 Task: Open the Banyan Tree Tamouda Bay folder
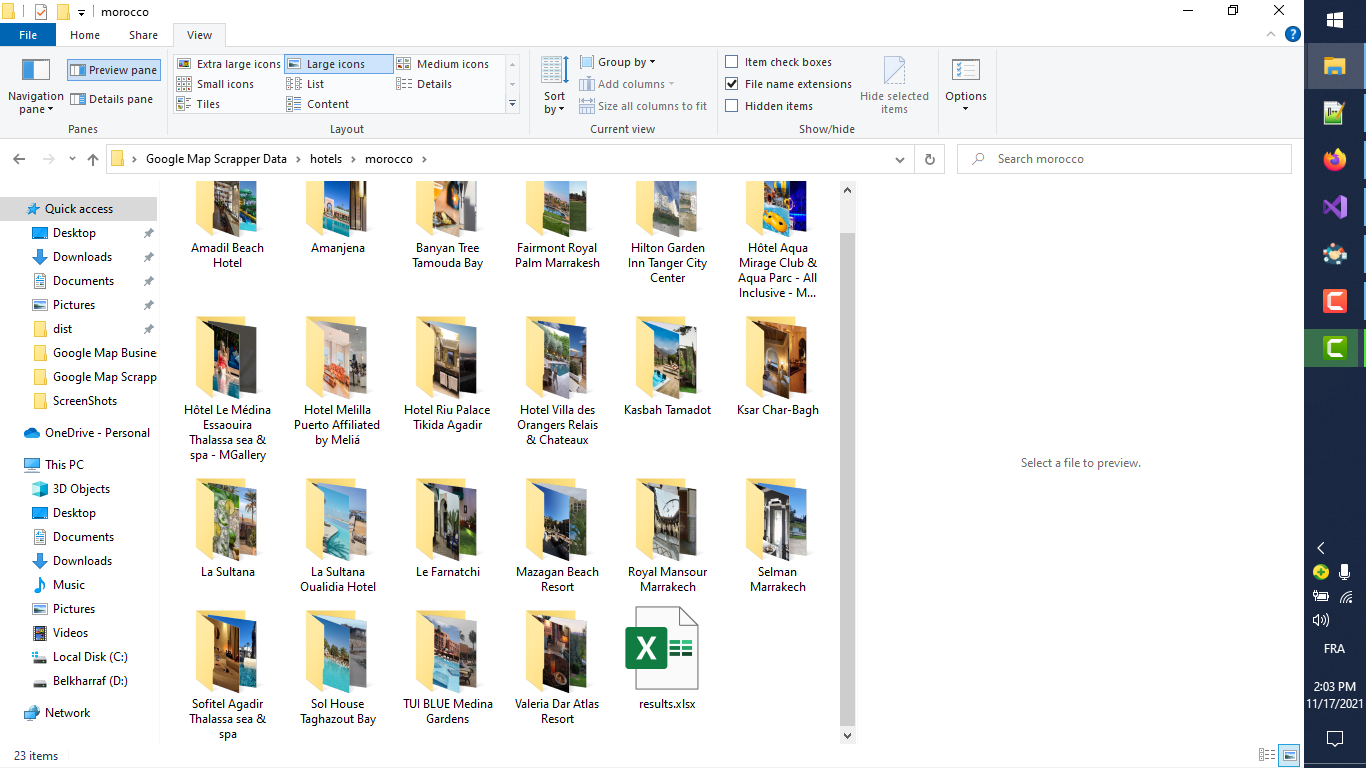click(448, 225)
